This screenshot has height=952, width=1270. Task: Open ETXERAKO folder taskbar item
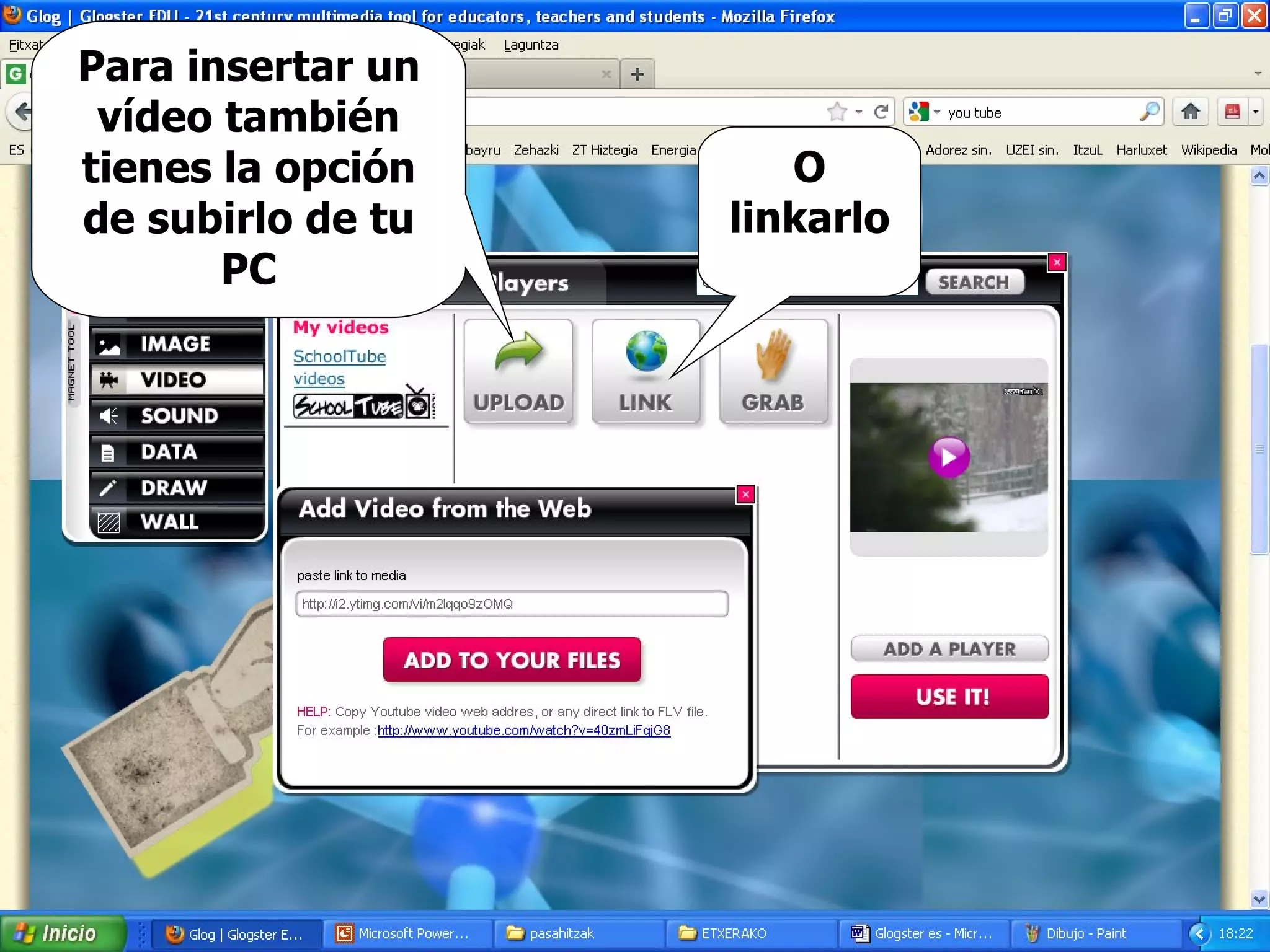click(751, 933)
